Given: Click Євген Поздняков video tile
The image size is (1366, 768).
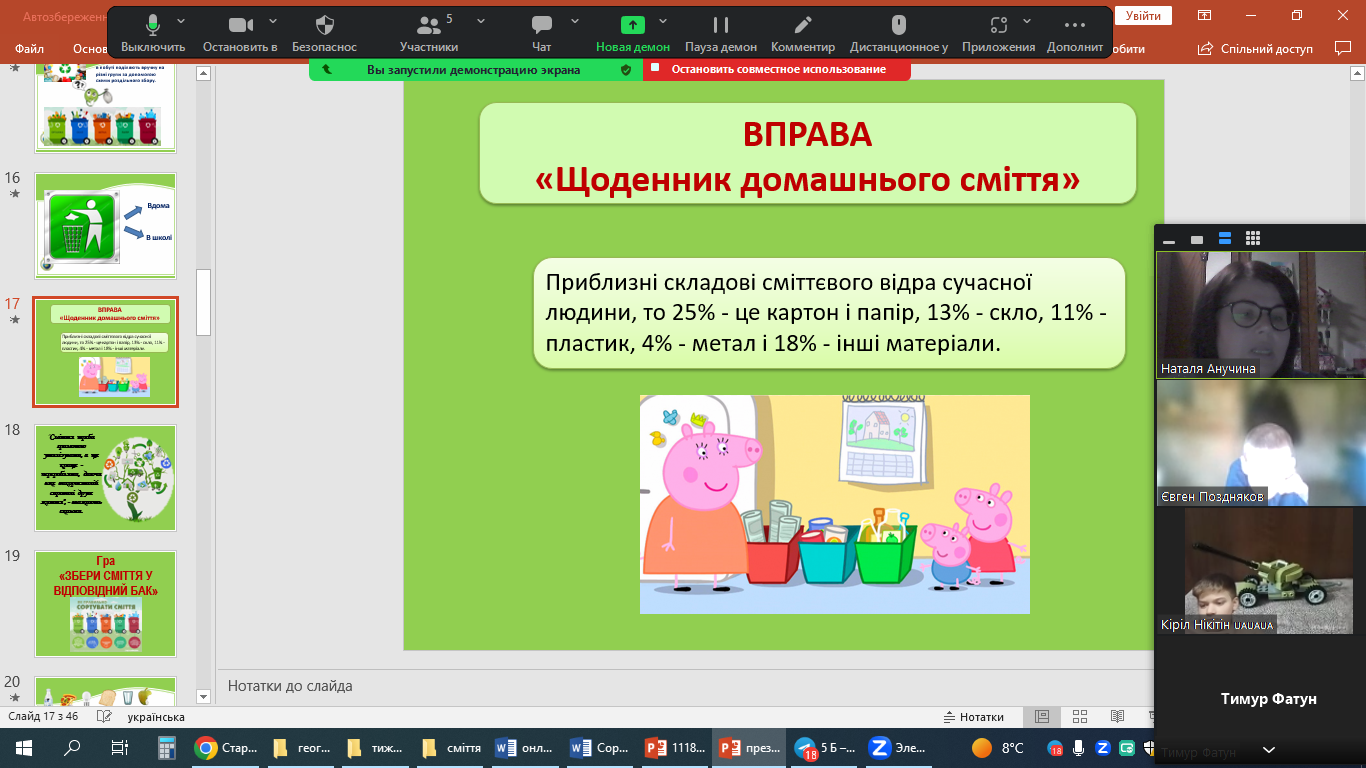Looking at the screenshot, I should click(1261, 443).
